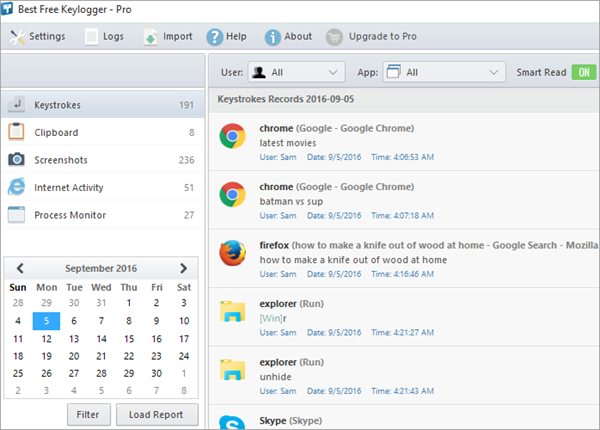This screenshot has height=430, width=600.
Task: Open the App filter dropdown
Action: [444, 72]
